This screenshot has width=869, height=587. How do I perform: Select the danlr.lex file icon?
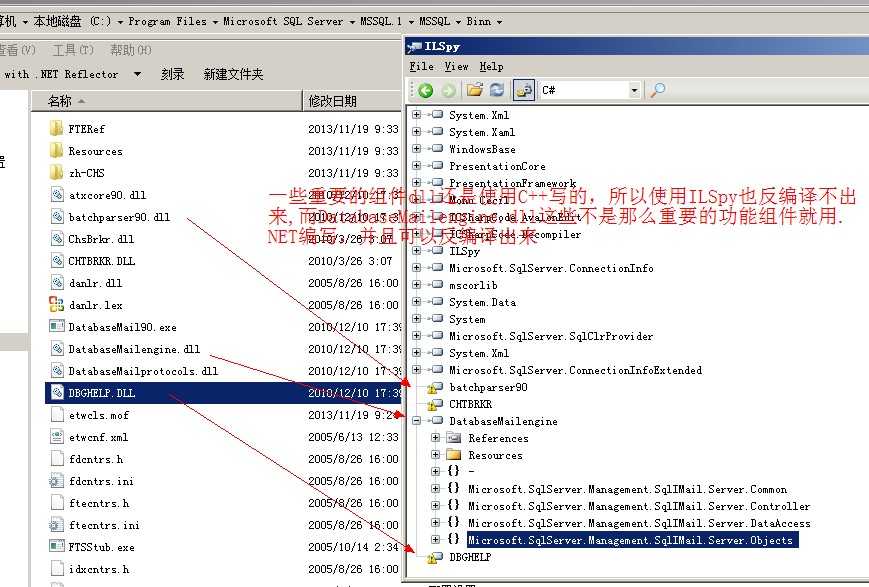coord(57,304)
